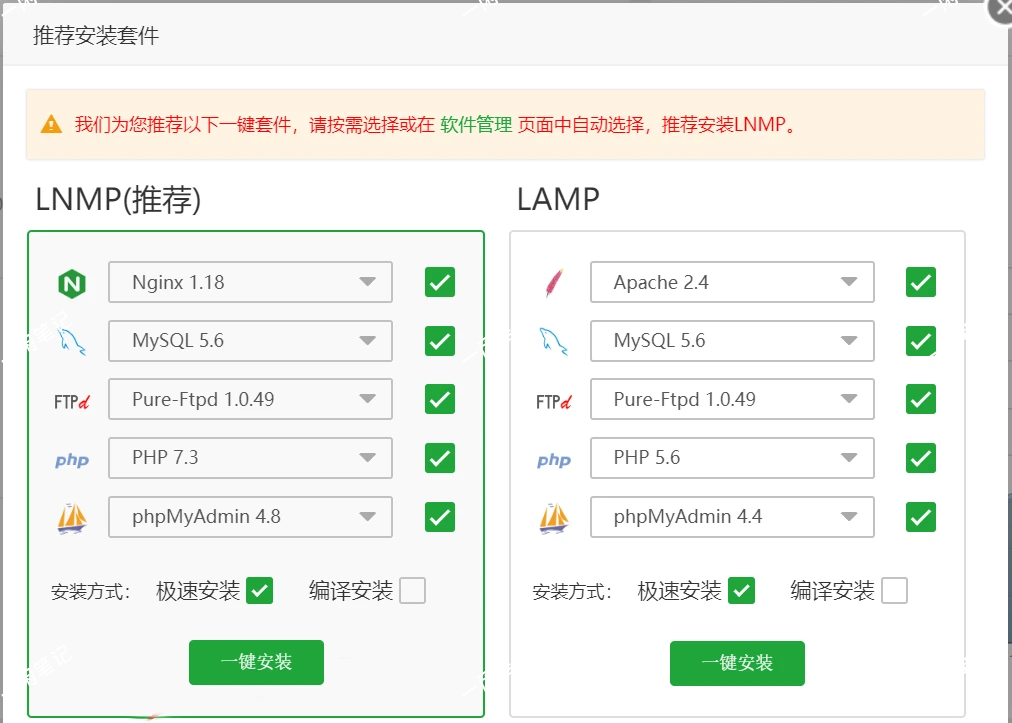Click the PHP logo in LAMP panel

click(x=553, y=460)
